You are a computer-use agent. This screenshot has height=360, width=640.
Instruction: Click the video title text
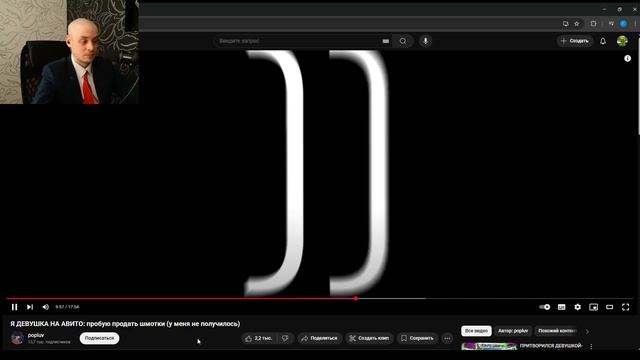pos(125,324)
